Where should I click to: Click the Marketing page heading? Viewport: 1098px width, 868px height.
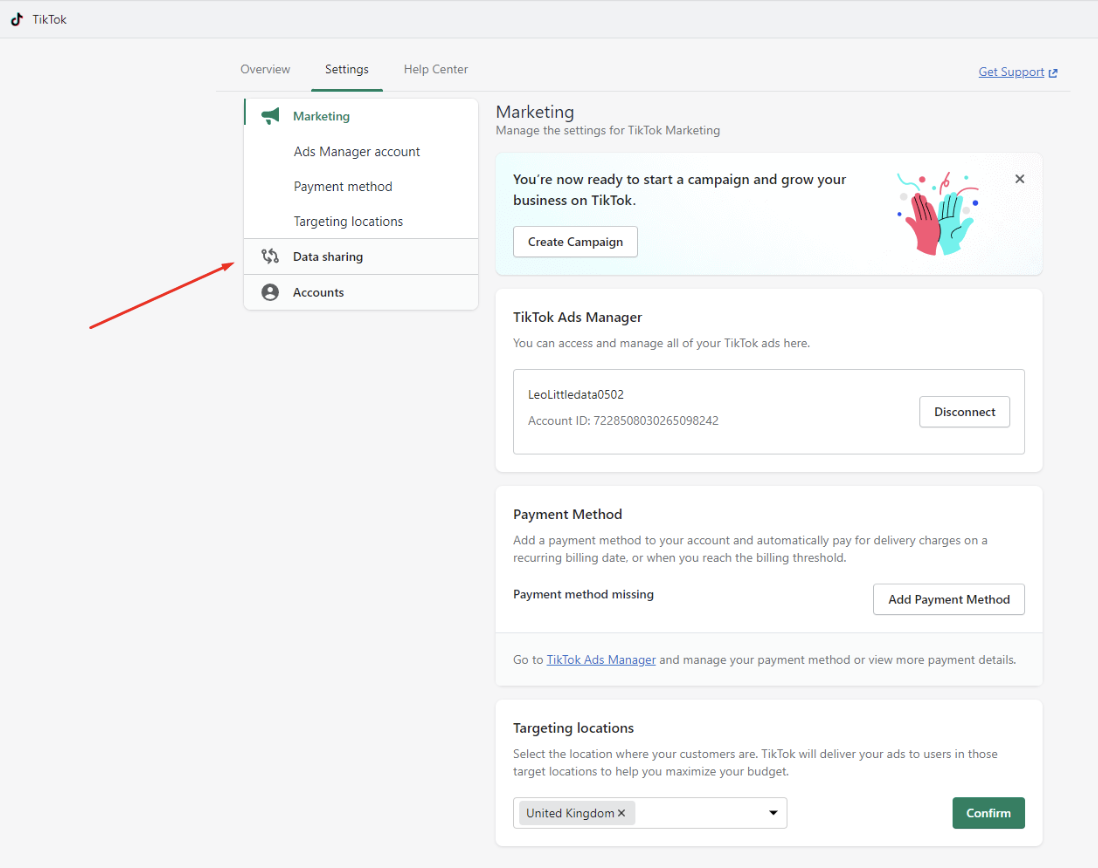click(535, 112)
